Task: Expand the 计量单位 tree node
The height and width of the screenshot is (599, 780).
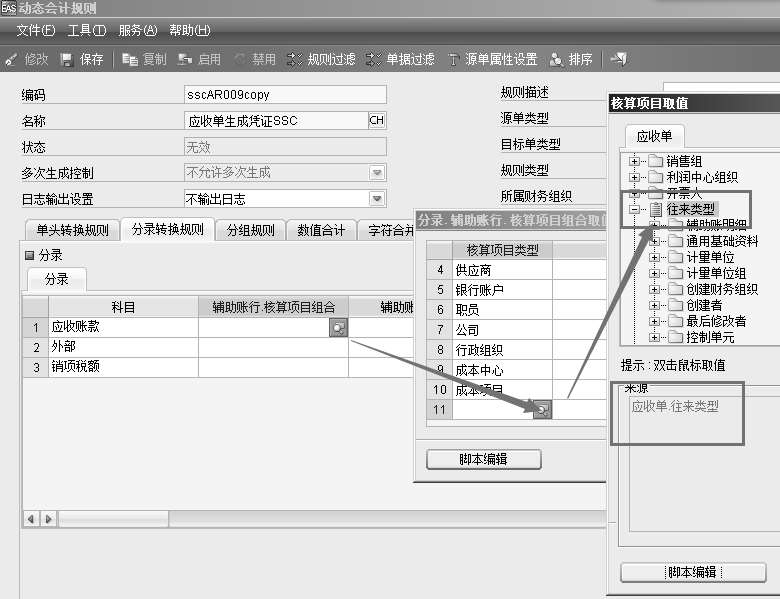Action: point(654,257)
